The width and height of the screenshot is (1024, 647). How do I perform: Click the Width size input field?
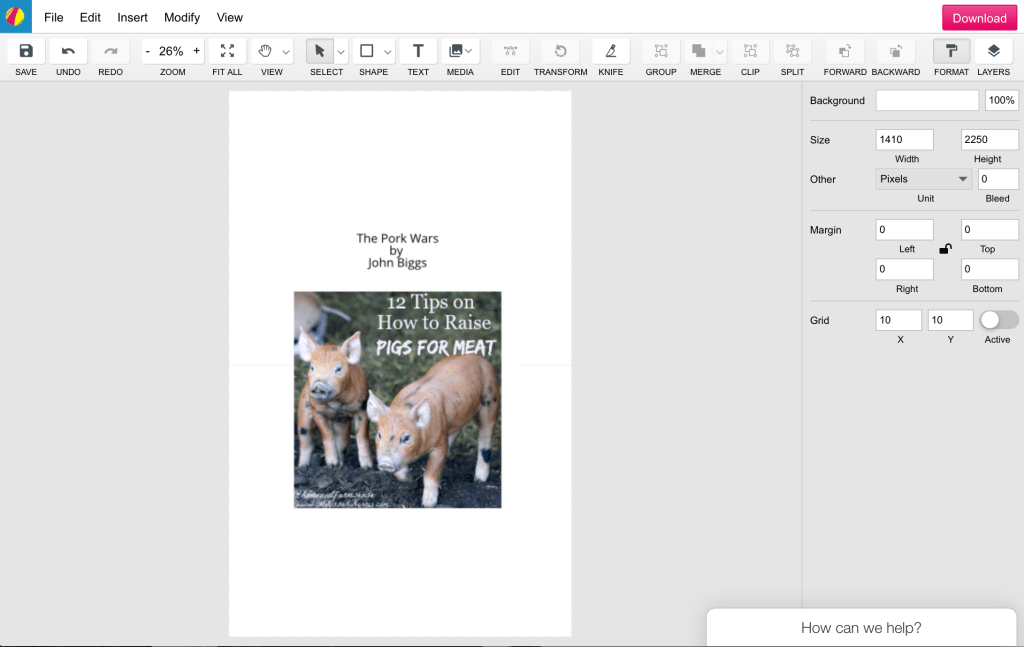pyautogui.click(x=904, y=140)
